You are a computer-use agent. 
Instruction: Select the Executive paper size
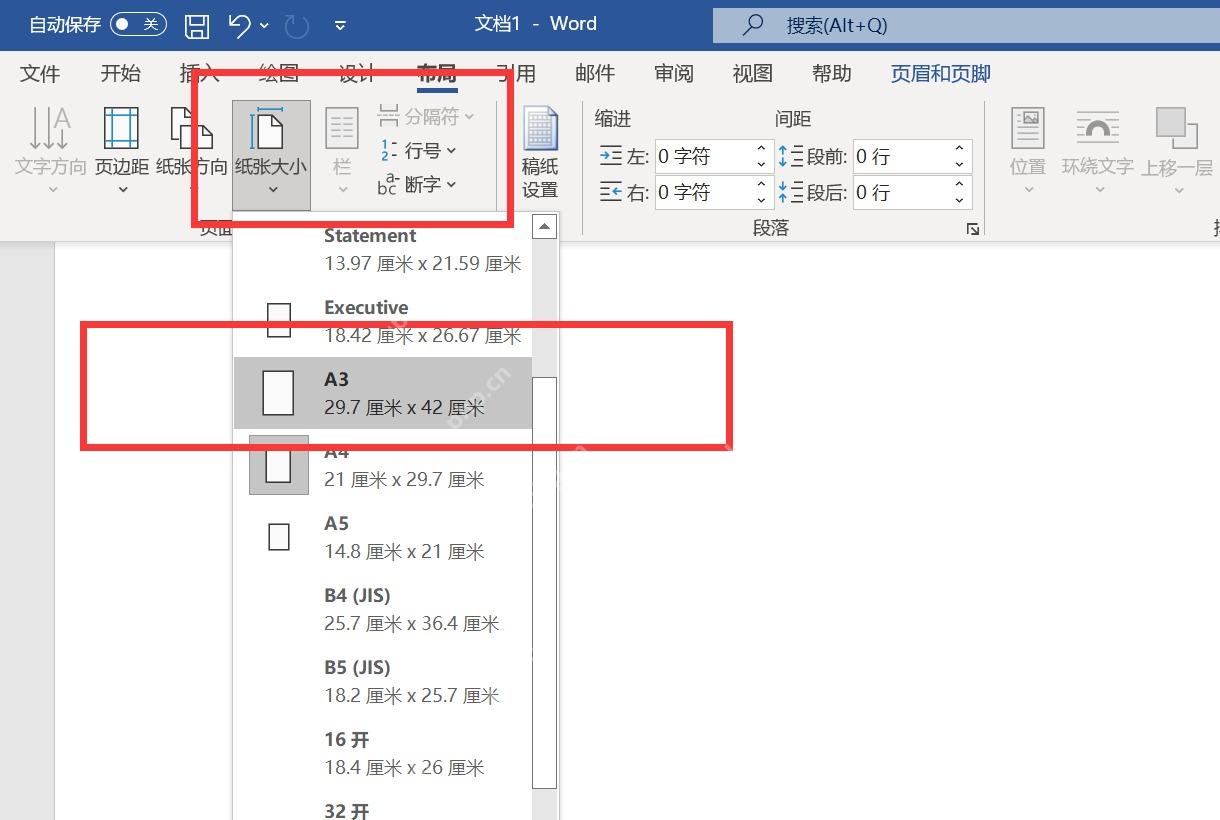coord(383,322)
